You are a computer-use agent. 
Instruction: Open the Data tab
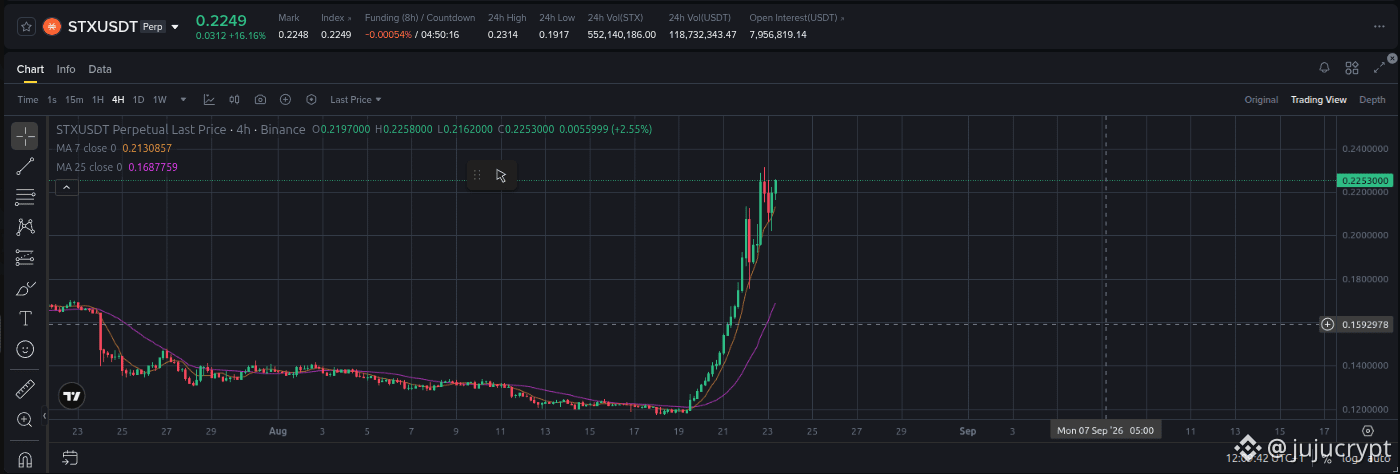click(x=100, y=69)
